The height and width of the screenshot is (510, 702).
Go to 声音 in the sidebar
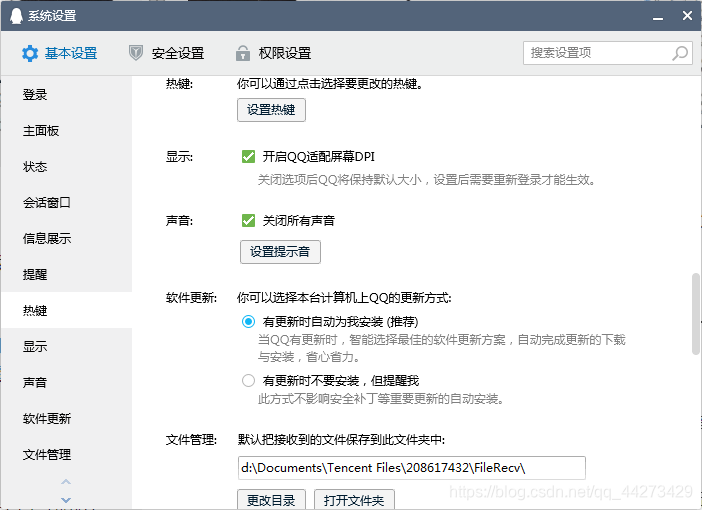pos(67,382)
